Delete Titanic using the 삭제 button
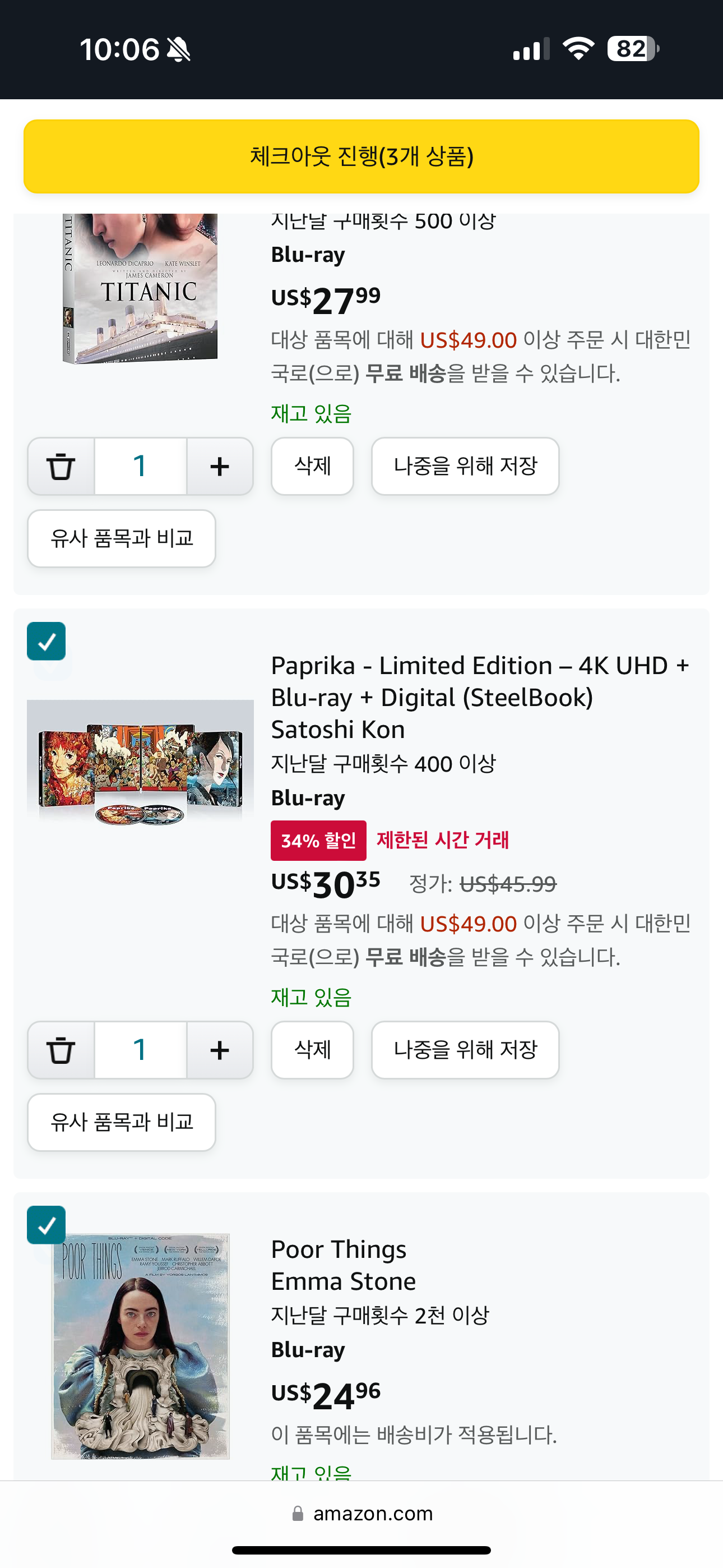723x1568 pixels. coord(312,466)
